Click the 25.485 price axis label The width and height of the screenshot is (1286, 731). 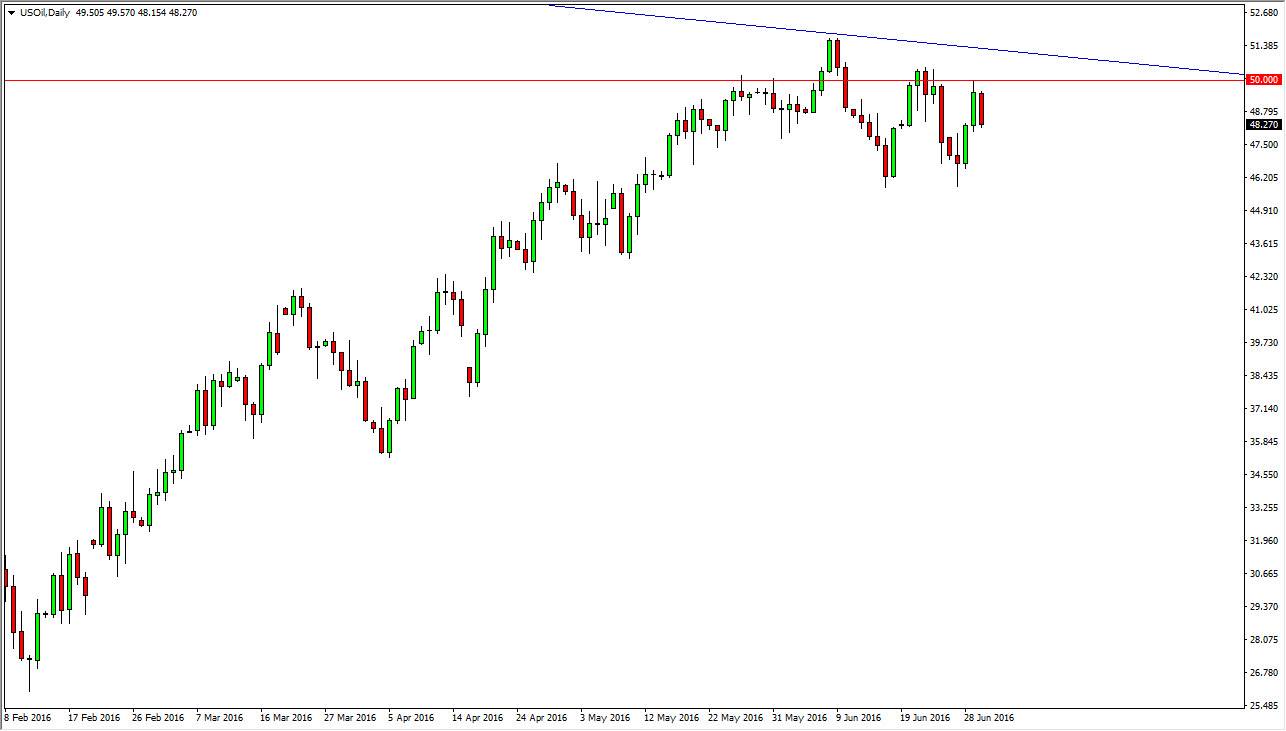click(1263, 706)
